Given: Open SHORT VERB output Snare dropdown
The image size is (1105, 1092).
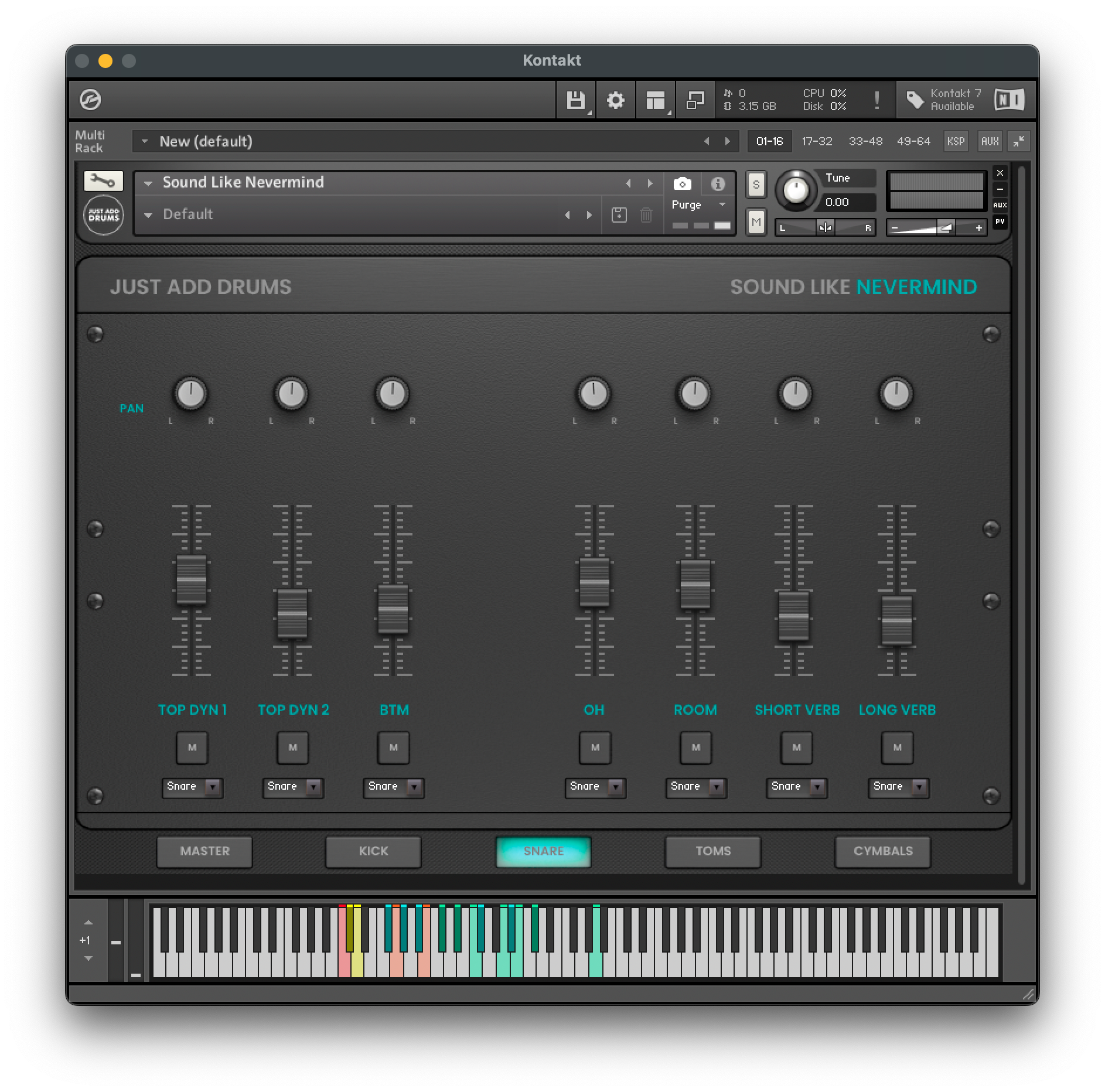Looking at the screenshot, I should (797, 787).
